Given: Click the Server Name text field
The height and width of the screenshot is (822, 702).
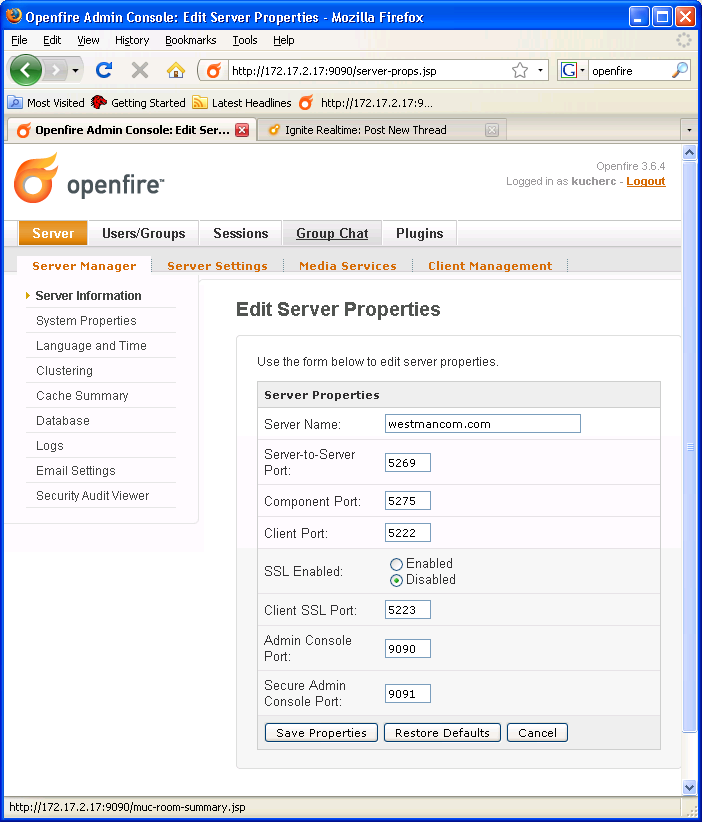Looking at the screenshot, I should [x=482, y=424].
